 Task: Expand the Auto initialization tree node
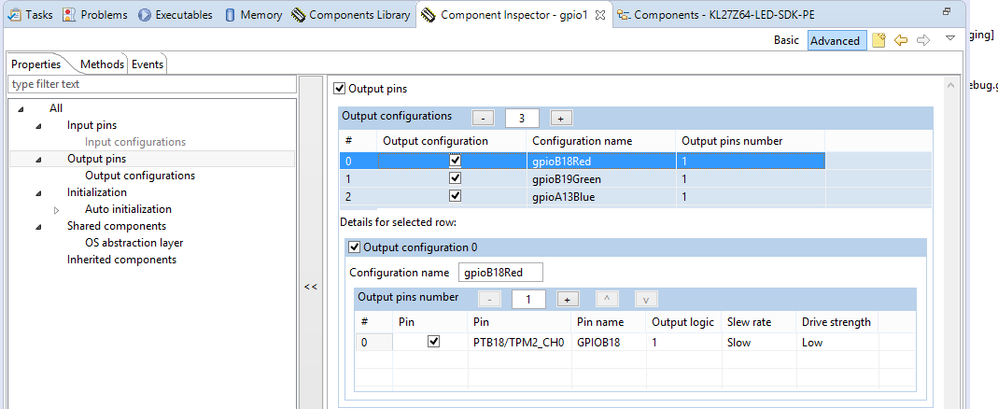pos(57,209)
